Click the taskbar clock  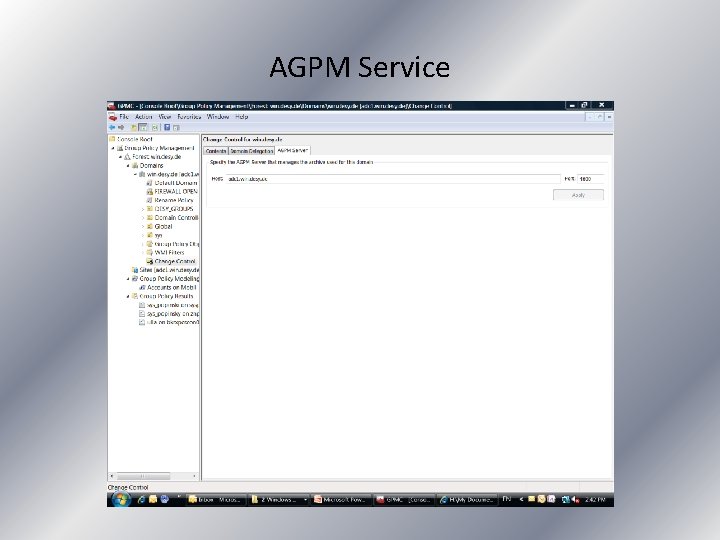click(x=596, y=500)
